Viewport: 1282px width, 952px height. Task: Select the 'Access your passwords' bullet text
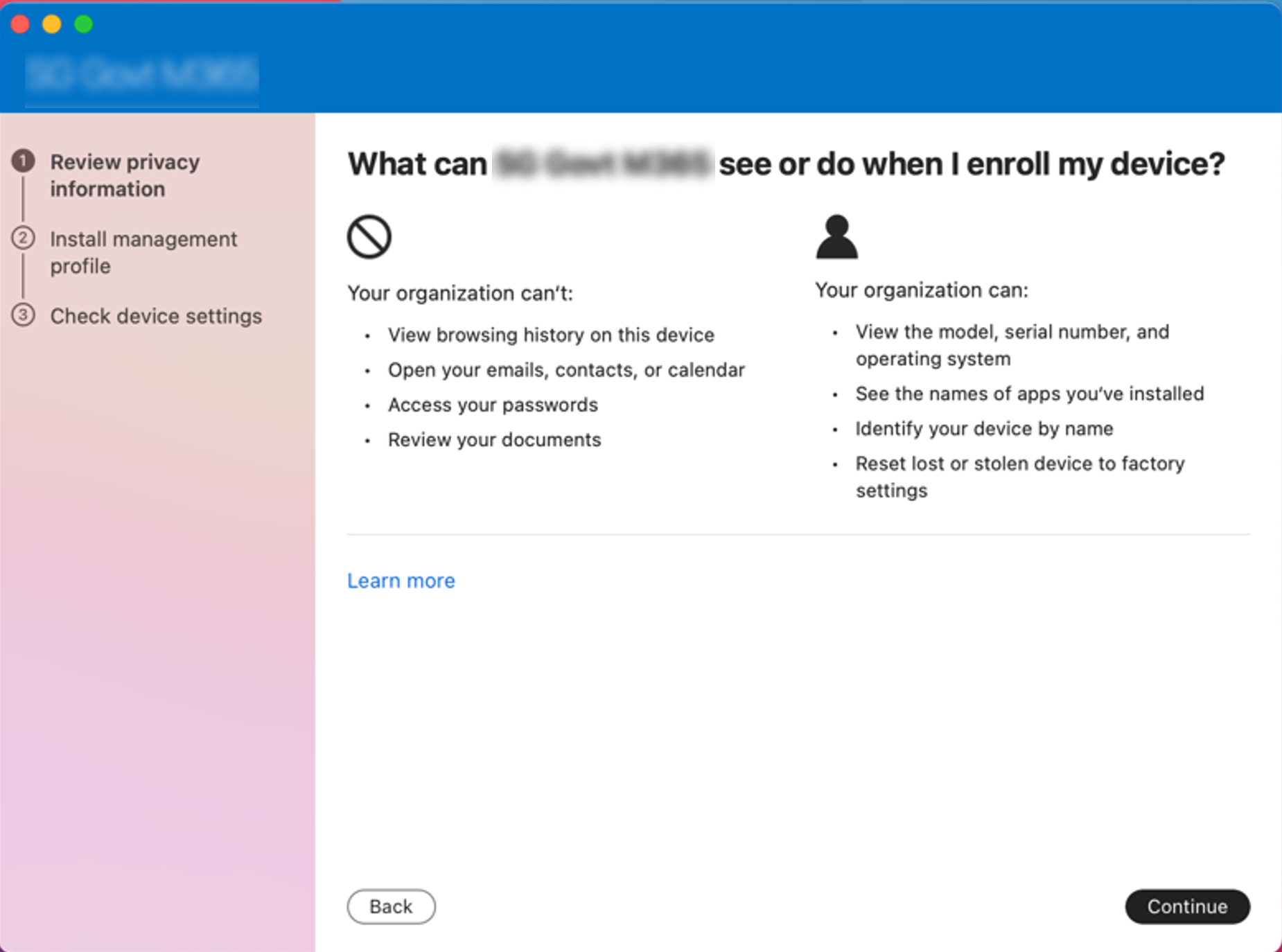coord(492,405)
